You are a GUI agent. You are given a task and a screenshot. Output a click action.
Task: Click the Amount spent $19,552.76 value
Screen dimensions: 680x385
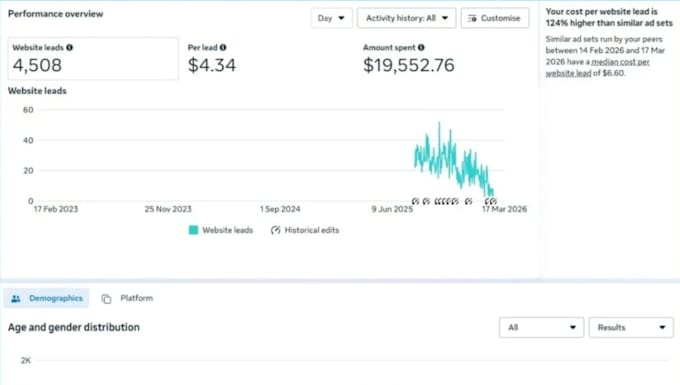coord(409,65)
